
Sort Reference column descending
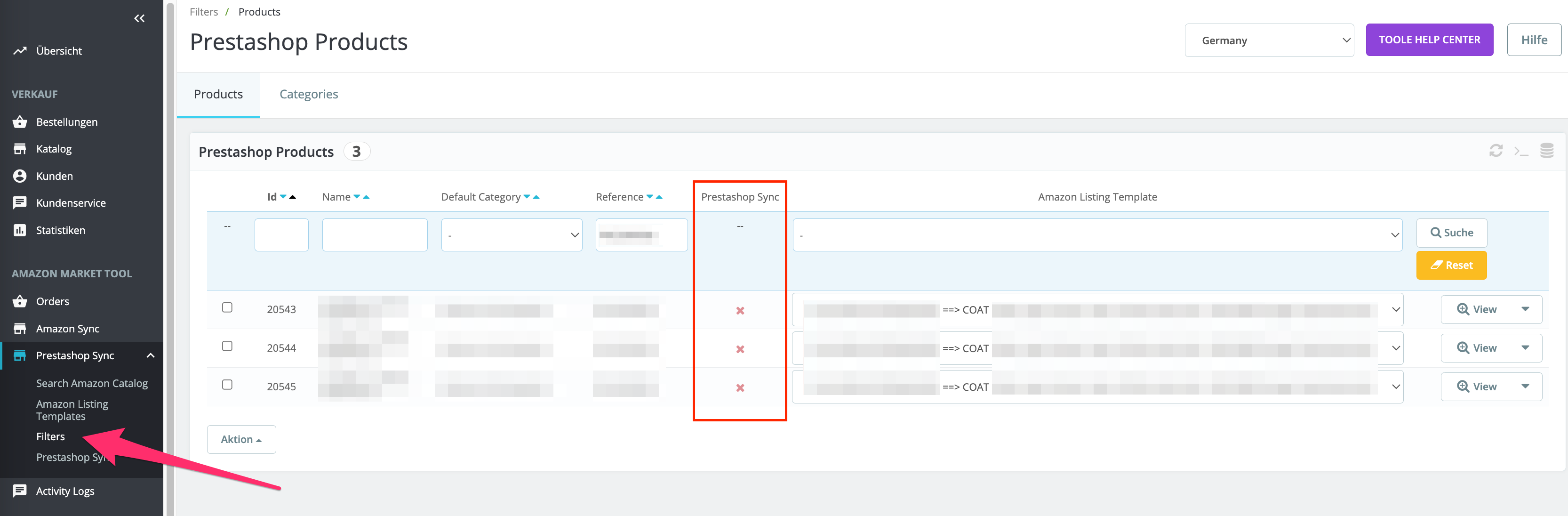pyautogui.click(x=649, y=197)
